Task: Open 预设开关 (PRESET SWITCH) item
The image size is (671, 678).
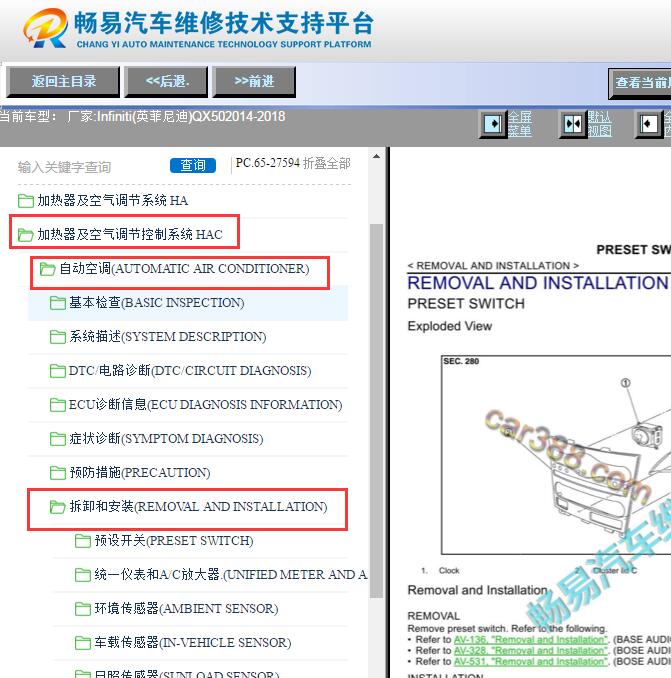Action: [x=174, y=540]
